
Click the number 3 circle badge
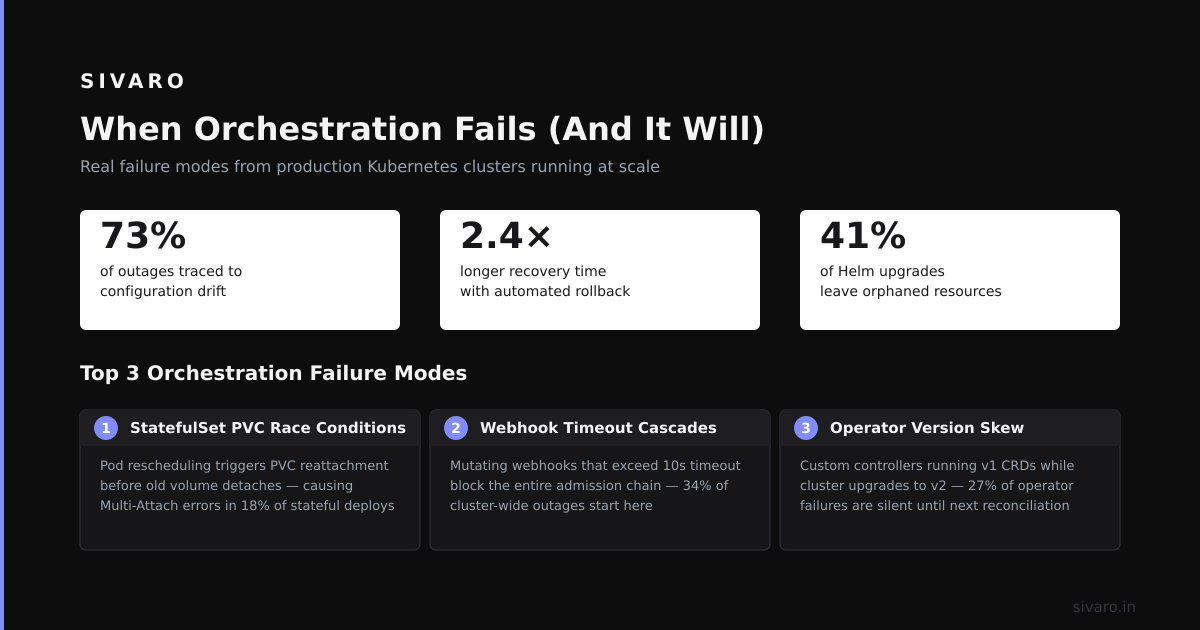point(806,428)
